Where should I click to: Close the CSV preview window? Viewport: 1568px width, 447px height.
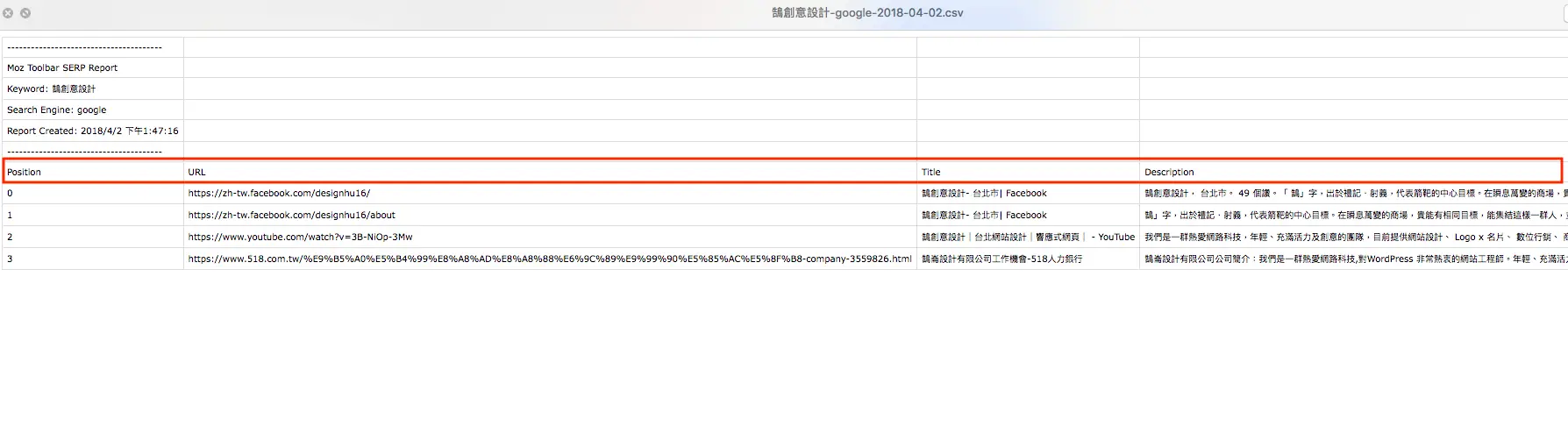pyautogui.click(x=8, y=13)
